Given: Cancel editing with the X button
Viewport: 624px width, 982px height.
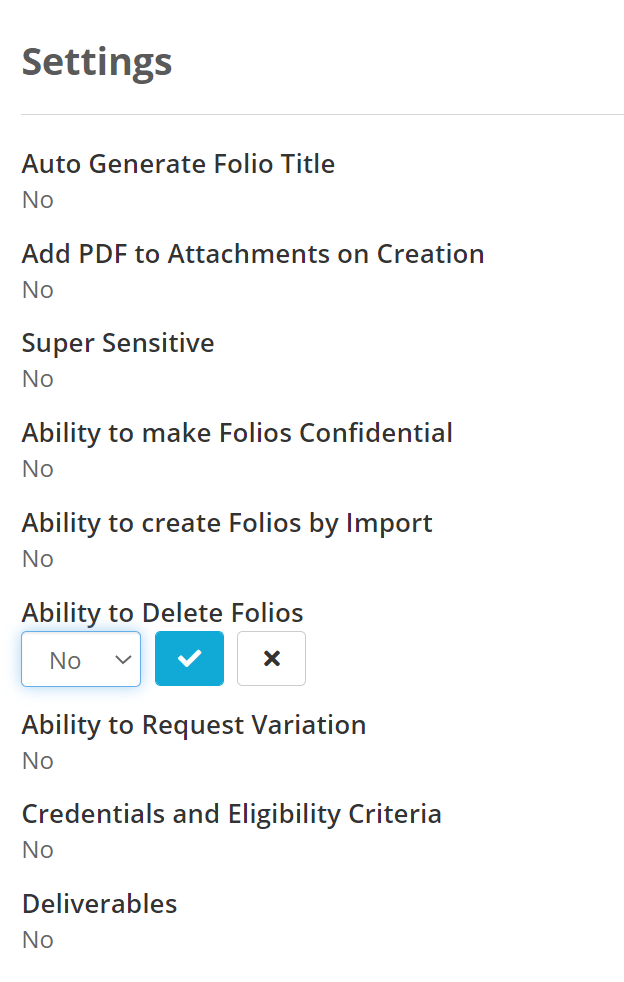Looking at the screenshot, I should coord(271,658).
